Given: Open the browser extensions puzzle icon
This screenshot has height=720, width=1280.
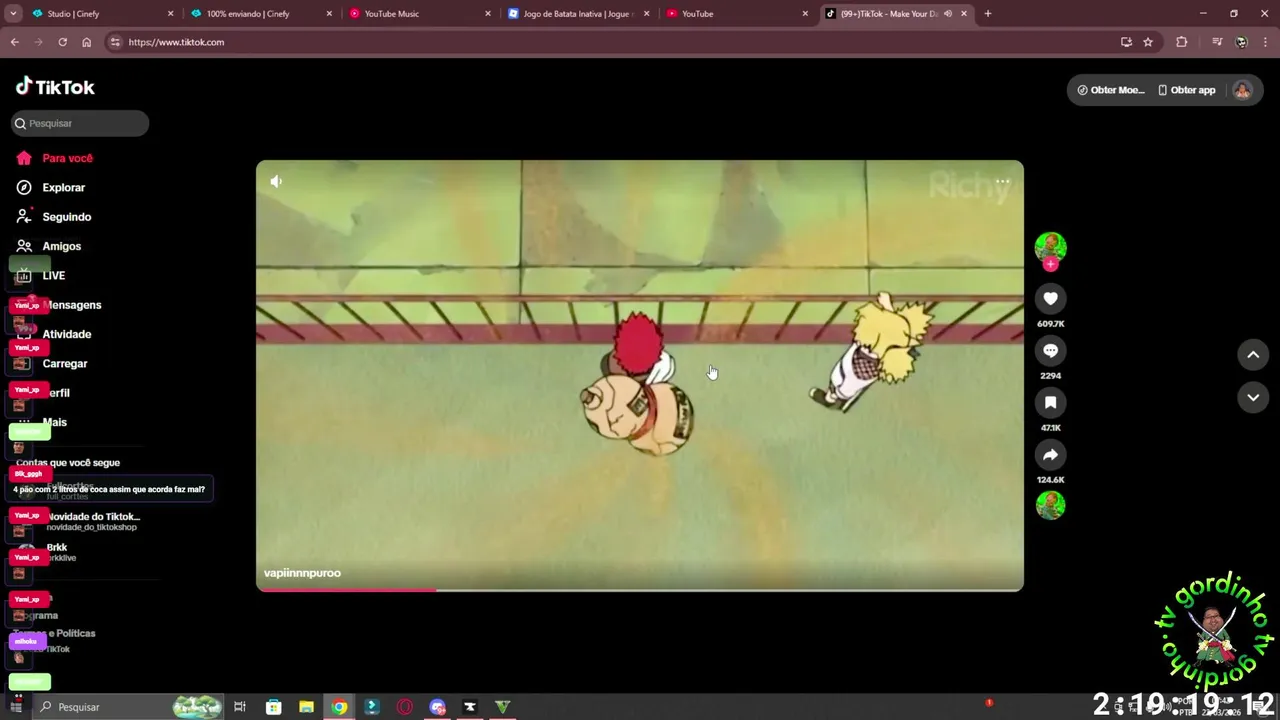Looking at the screenshot, I should click(x=1182, y=42).
